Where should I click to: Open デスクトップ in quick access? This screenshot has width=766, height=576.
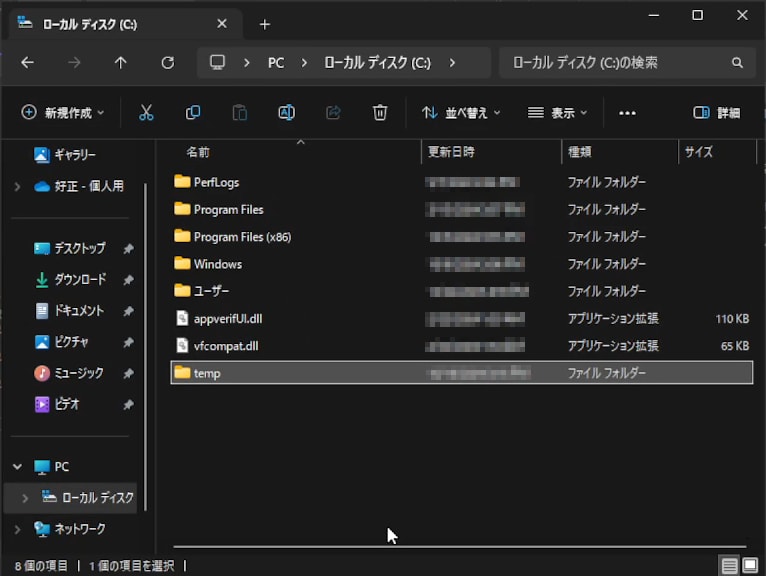pyautogui.click(x=70, y=249)
